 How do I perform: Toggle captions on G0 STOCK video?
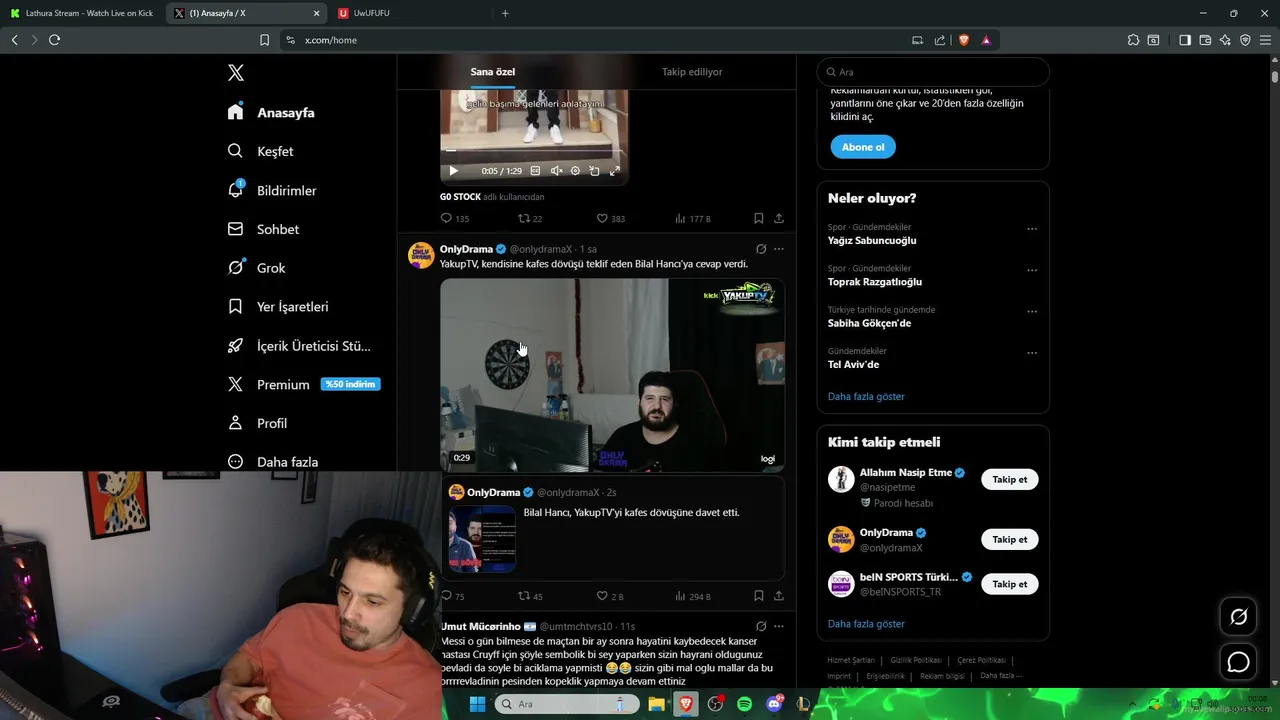tap(535, 171)
